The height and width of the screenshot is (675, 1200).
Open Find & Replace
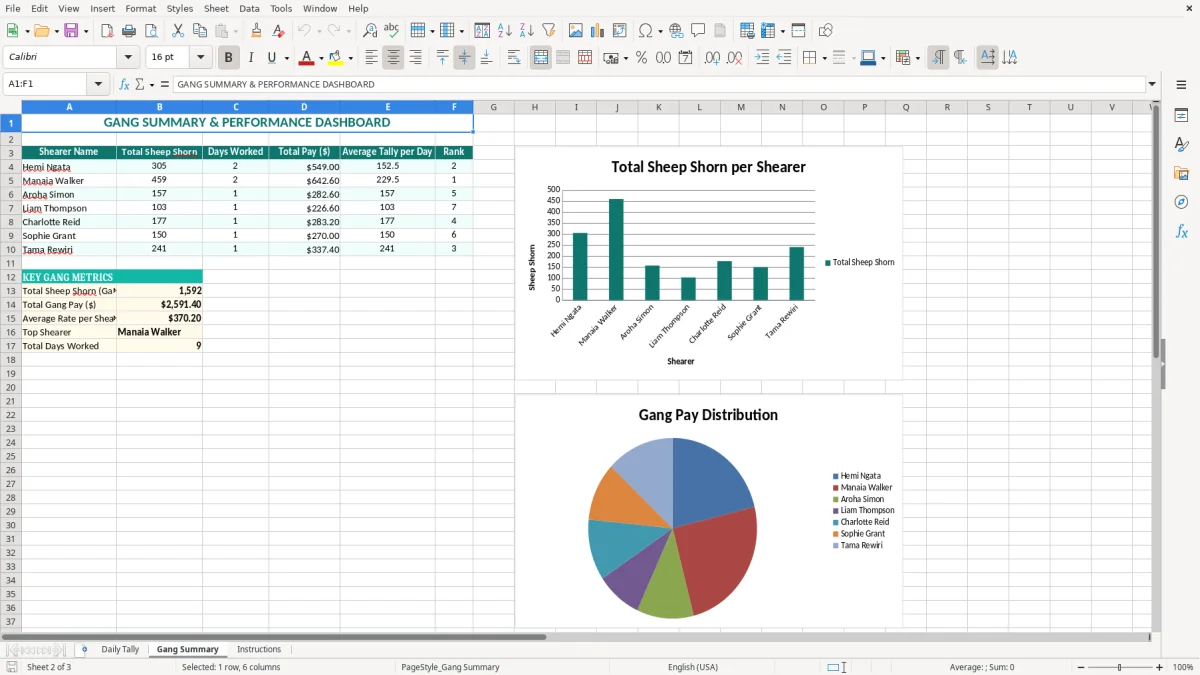370,31
